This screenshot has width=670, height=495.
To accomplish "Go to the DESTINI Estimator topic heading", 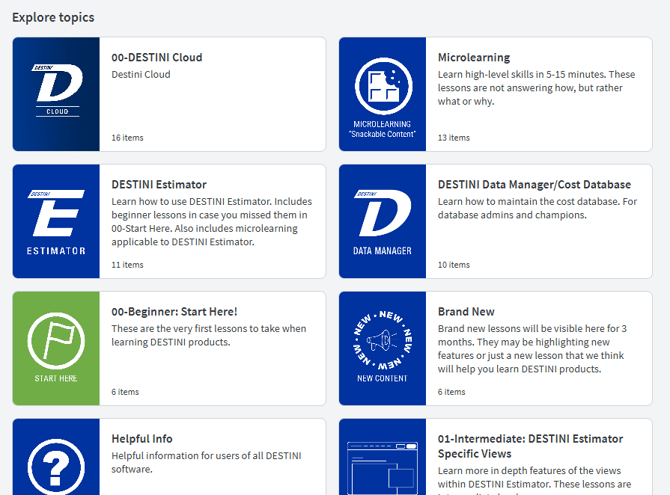I will (x=159, y=185).
